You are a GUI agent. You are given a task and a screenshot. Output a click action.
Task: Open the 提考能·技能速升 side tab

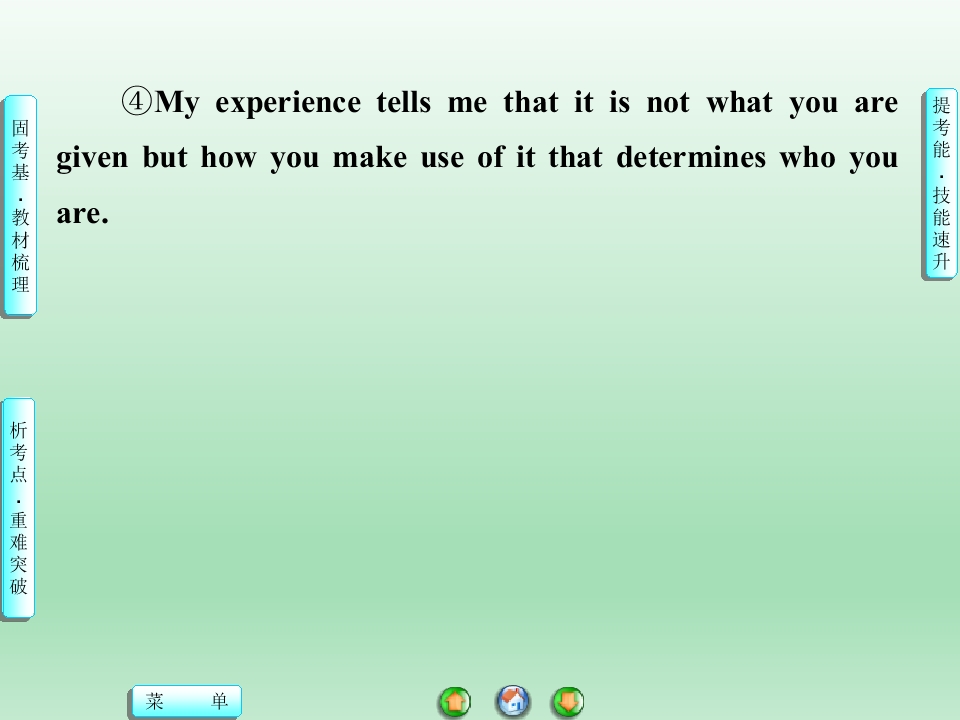click(940, 184)
